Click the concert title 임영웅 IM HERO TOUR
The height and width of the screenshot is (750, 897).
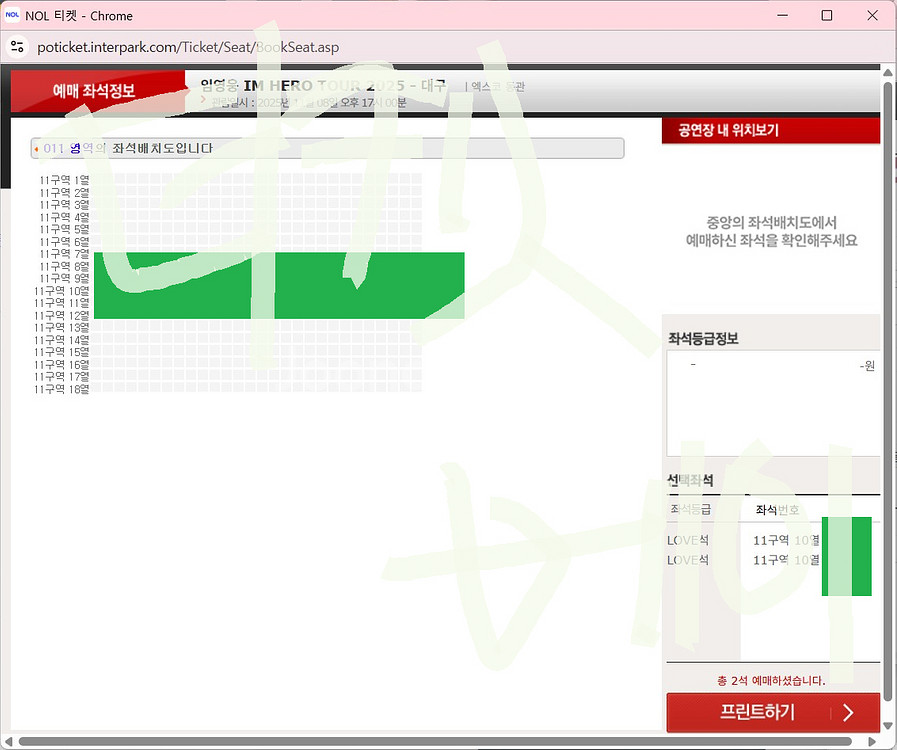tap(323, 86)
